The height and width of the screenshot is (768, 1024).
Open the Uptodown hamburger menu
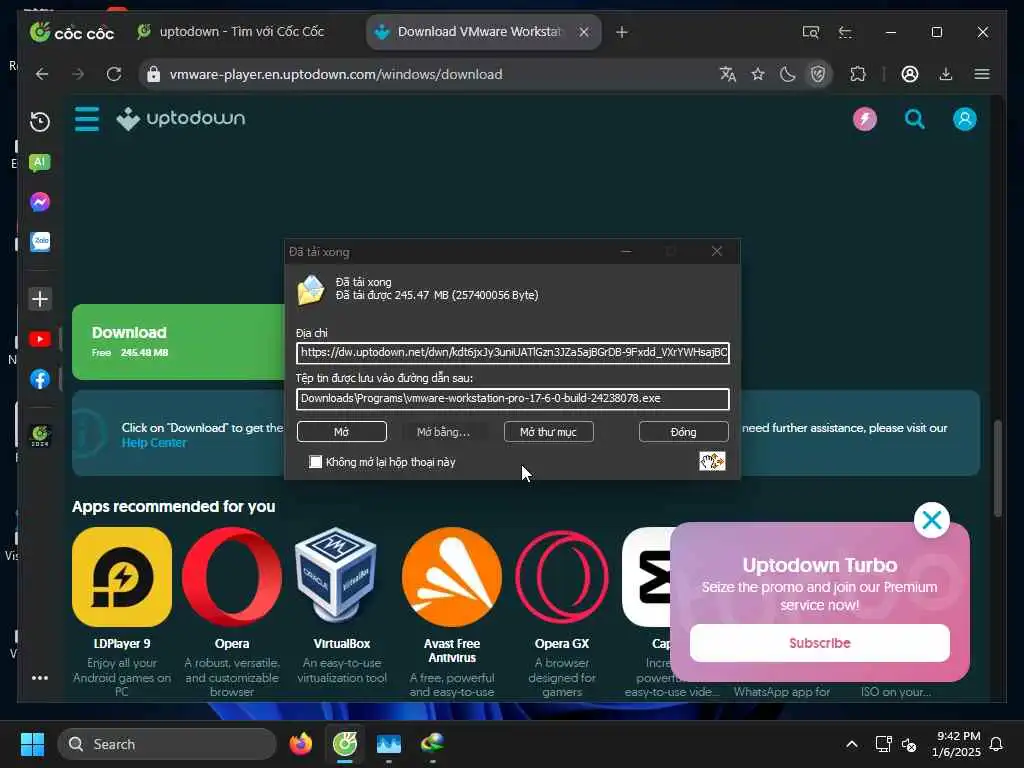(87, 119)
